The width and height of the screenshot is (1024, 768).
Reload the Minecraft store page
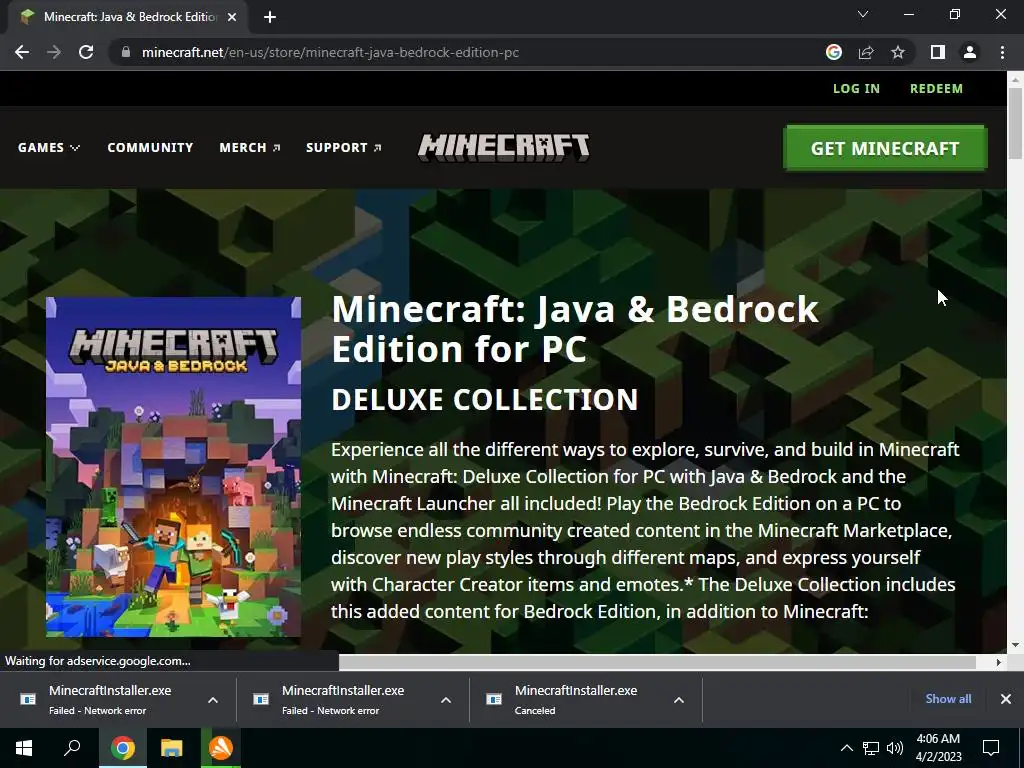tap(86, 52)
